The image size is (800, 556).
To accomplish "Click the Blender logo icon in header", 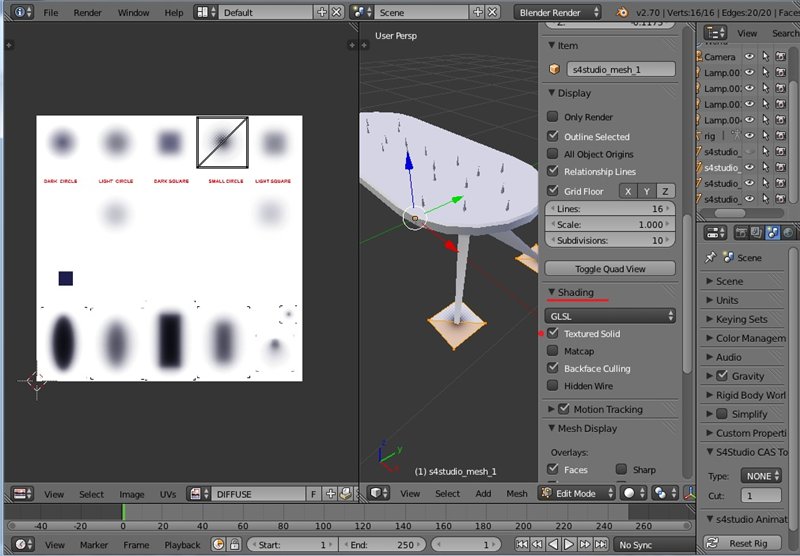I will tap(622, 12).
